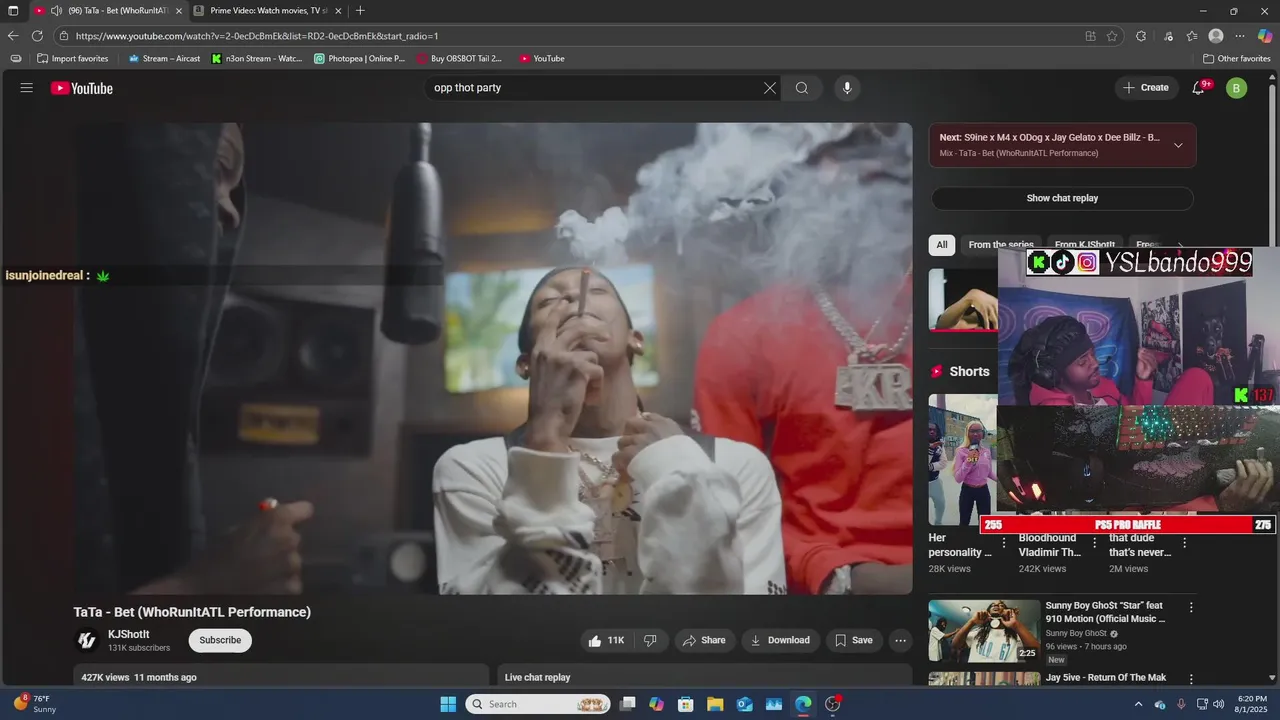Switch to the TaTa - Bet browser tab
1280x720 pixels.
click(x=108, y=11)
